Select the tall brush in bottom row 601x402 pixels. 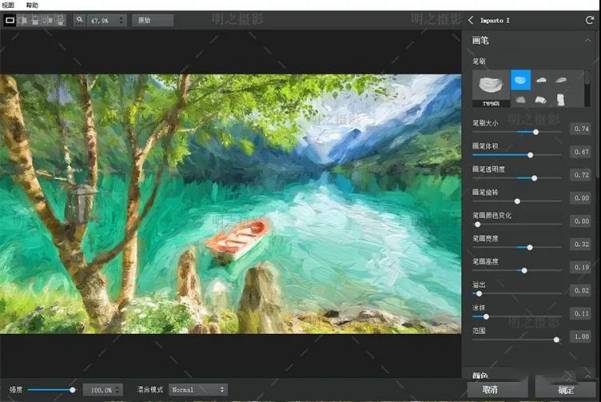(x=562, y=99)
